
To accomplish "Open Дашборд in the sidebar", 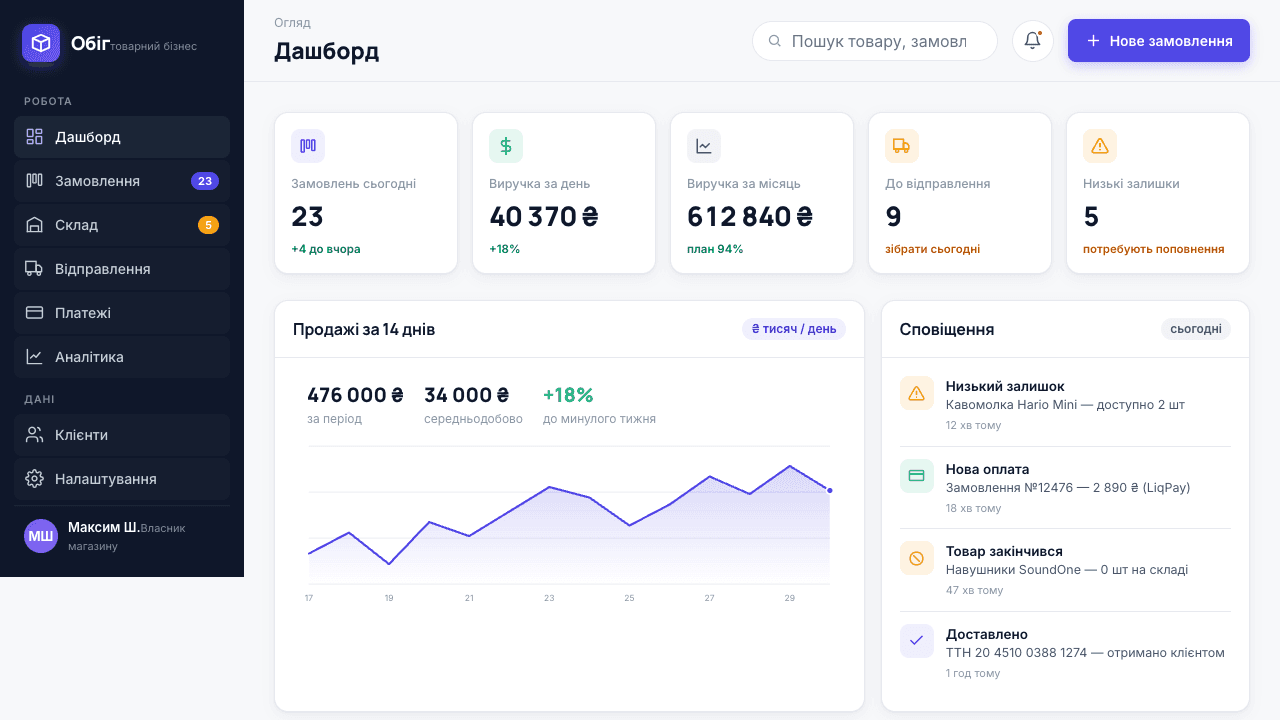I will [122, 137].
